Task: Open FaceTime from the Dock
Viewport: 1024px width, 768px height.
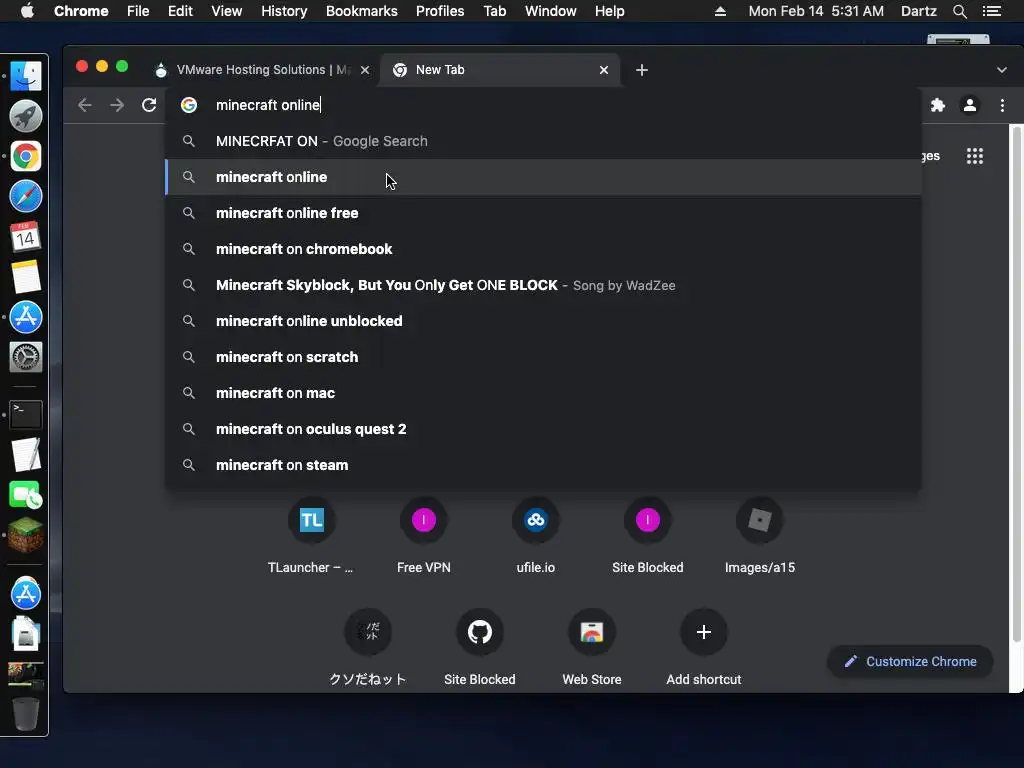Action: [x=26, y=494]
